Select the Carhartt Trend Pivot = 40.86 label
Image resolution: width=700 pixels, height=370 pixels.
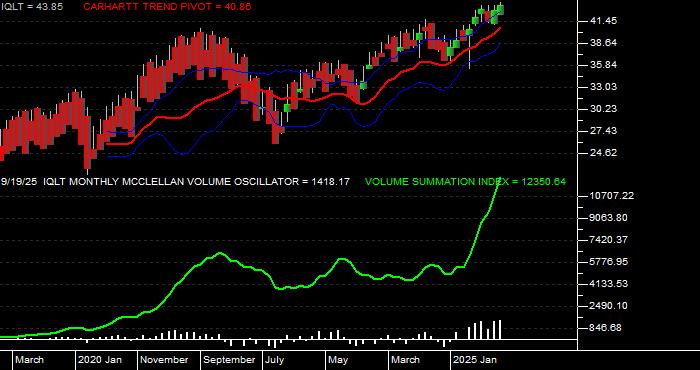tap(167, 7)
